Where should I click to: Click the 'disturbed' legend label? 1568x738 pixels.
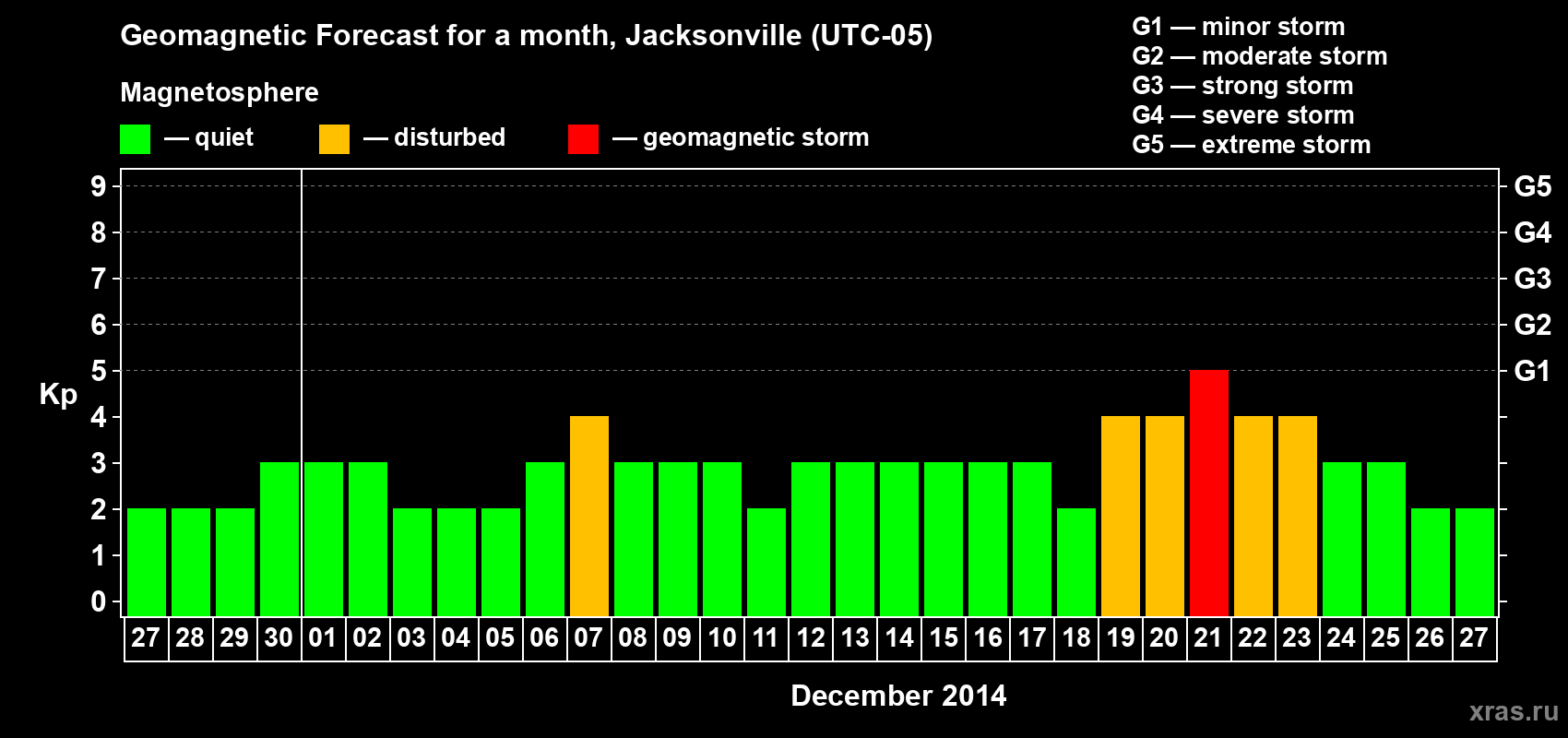click(449, 137)
